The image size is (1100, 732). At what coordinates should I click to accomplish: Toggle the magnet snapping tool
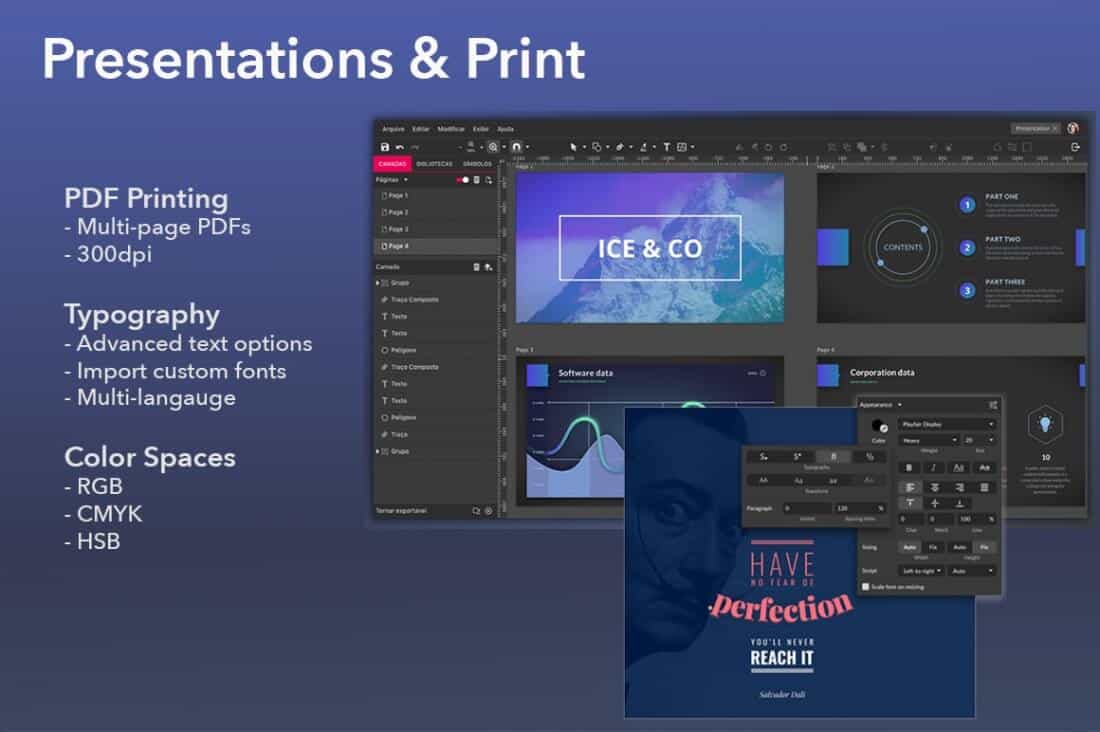(518, 147)
